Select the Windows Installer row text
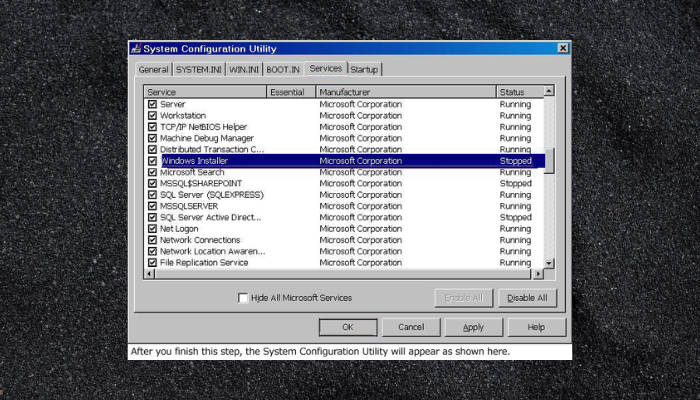This screenshot has width=700, height=400. (194, 161)
